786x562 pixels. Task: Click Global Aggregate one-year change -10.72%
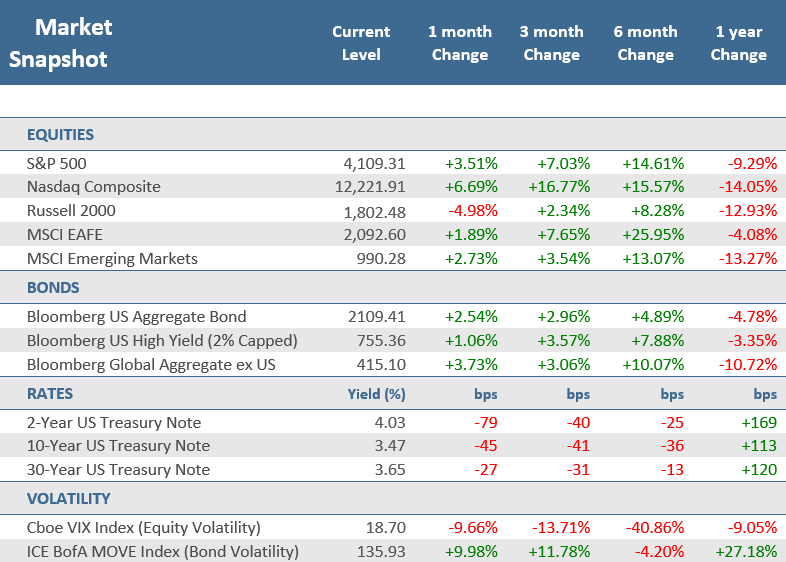click(x=748, y=364)
